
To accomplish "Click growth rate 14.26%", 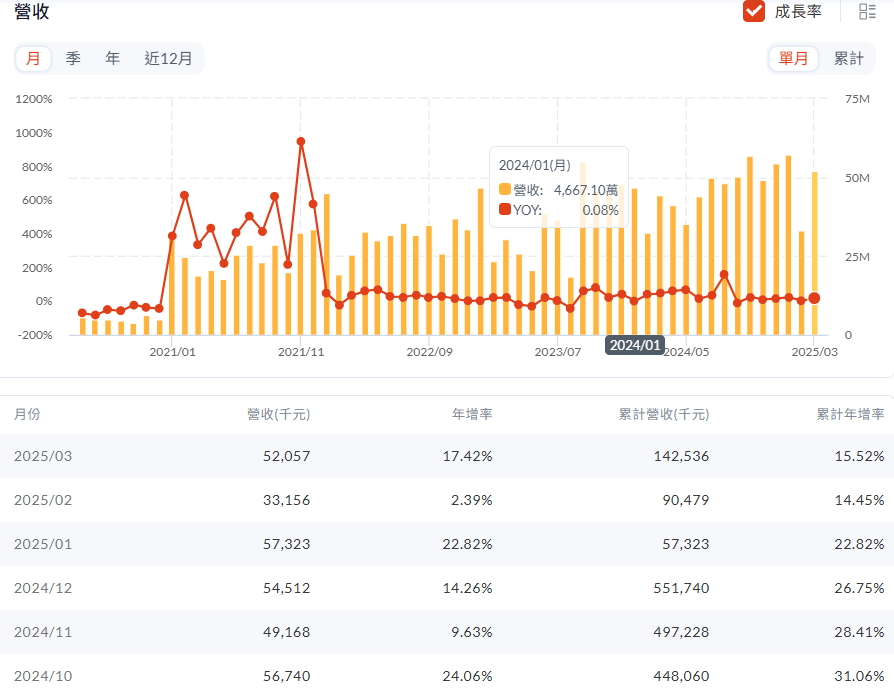I will click(468, 588).
